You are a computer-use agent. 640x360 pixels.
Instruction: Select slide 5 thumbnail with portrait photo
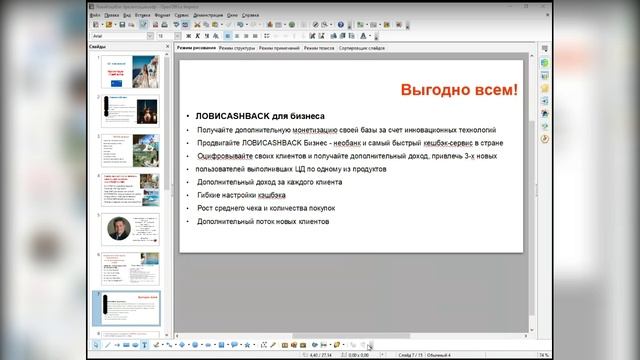(x=130, y=229)
